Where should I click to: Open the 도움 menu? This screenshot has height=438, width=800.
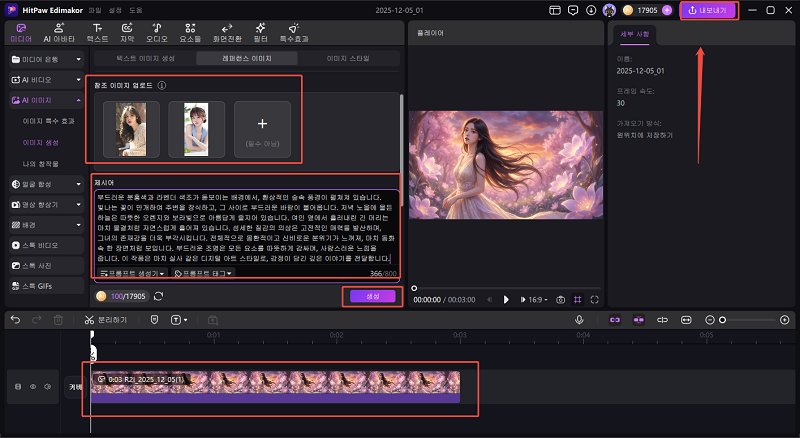coord(136,10)
